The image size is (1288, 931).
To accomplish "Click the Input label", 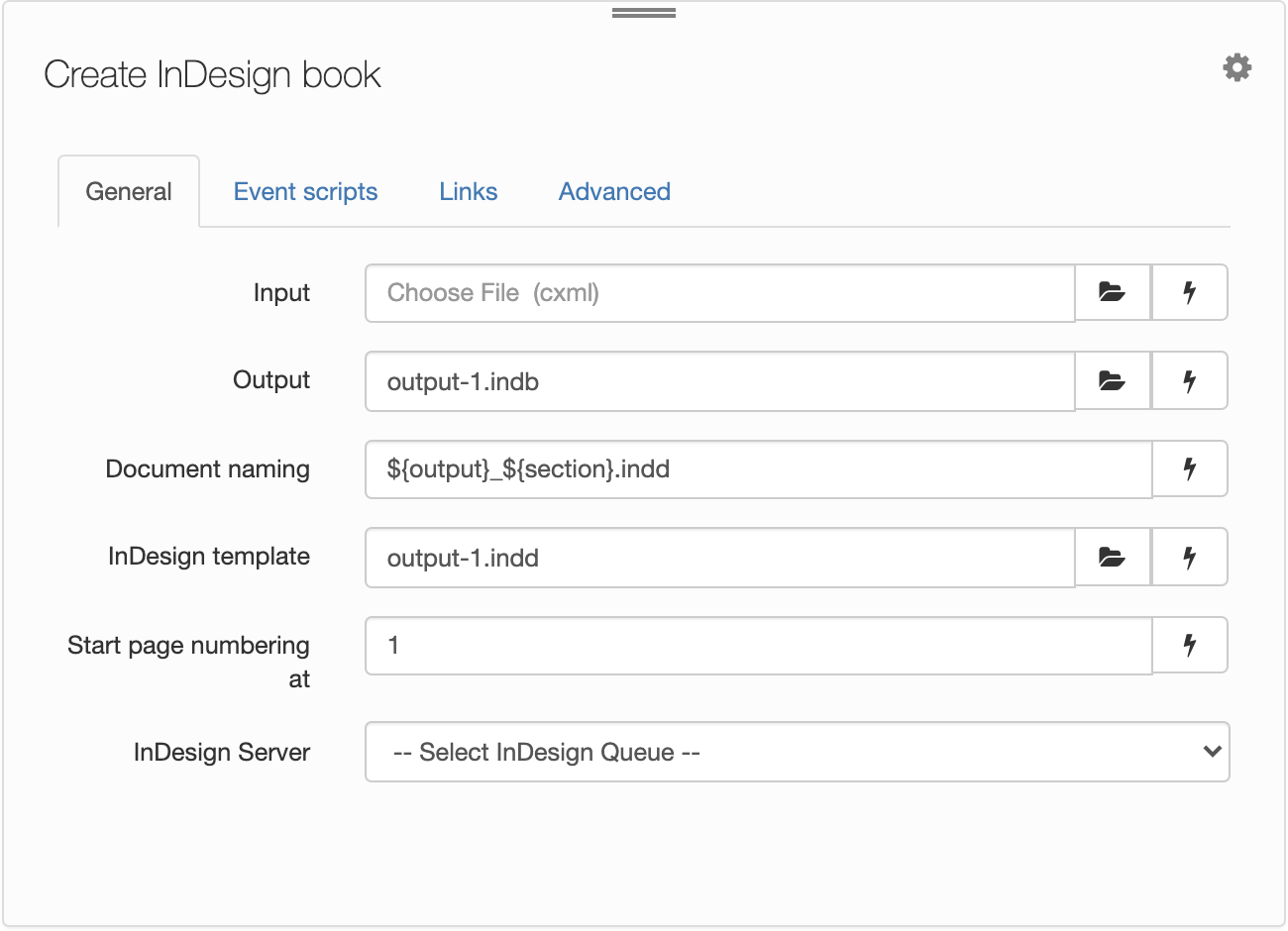I will (281, 293).
